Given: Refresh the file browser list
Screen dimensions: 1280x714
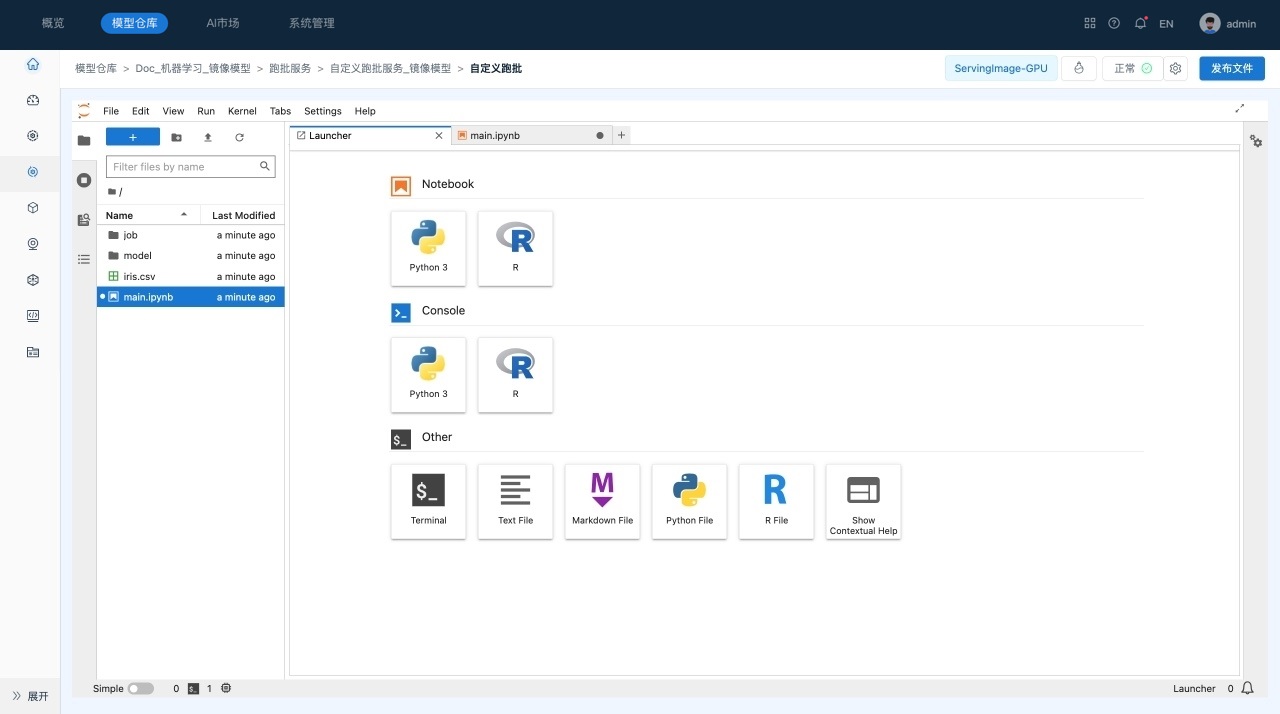Looking at the screenshot, I should pos(239,137).
